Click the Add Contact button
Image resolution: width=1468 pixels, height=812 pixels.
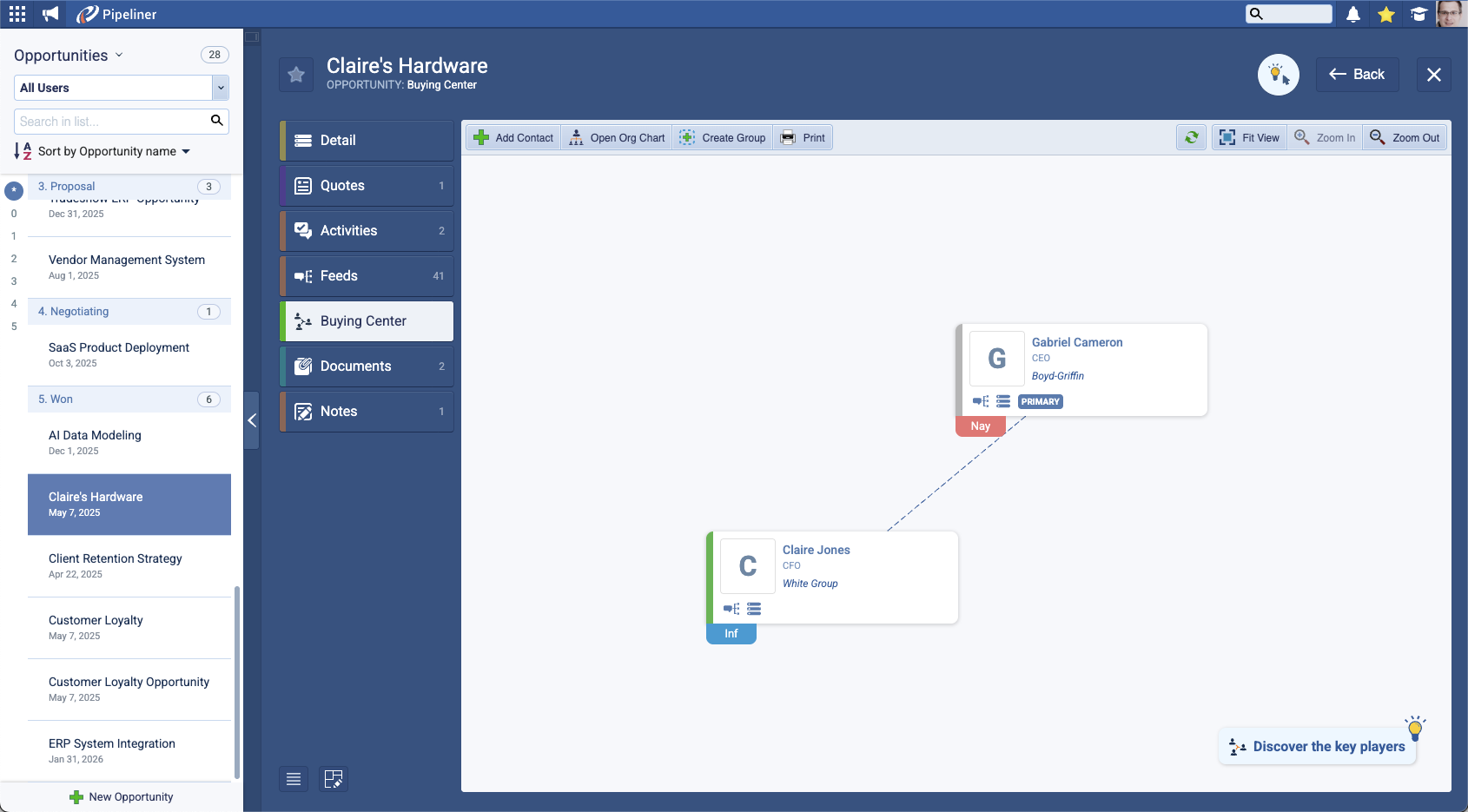(514, 137)
